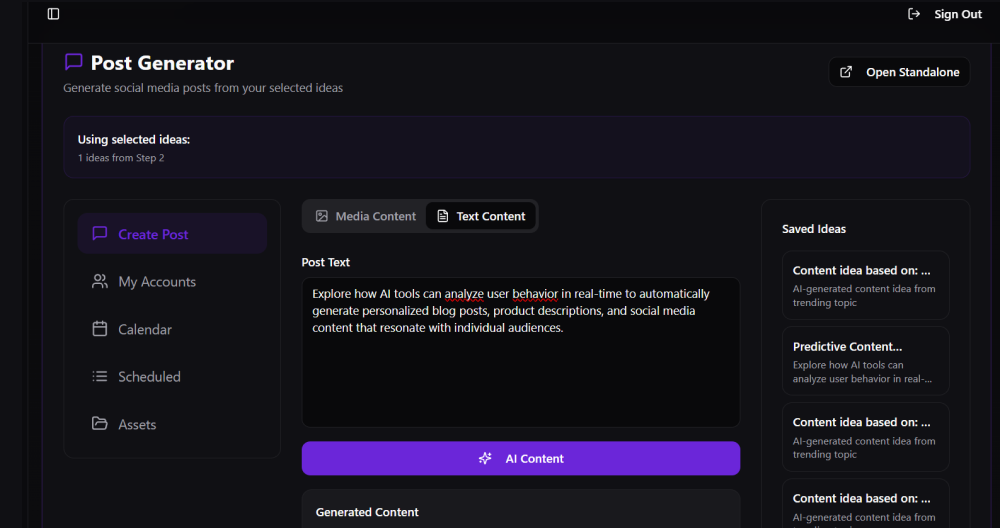Image resolution: width=1000 pixels, height=528 pixels.
Task: Go to My Accounts in the sidebar
Action: [157, 282]
